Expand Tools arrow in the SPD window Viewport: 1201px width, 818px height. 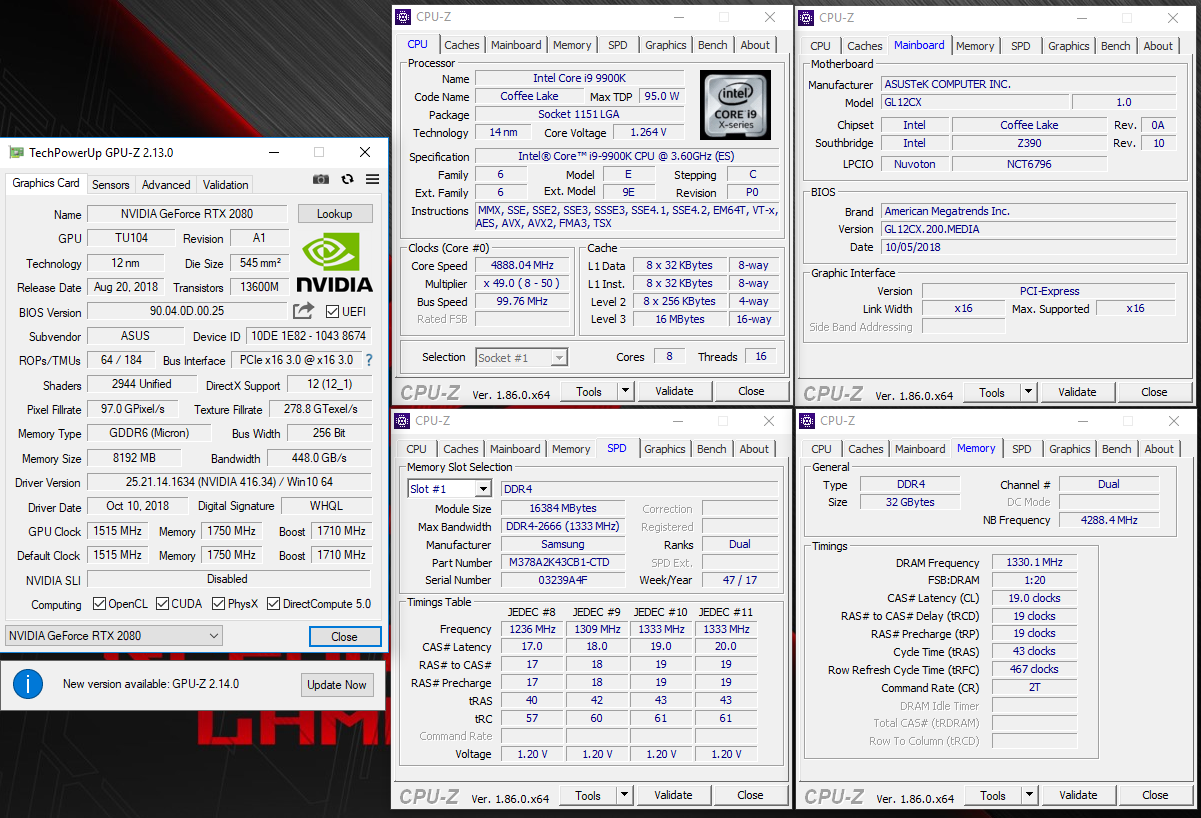click(x=625, y=795)
